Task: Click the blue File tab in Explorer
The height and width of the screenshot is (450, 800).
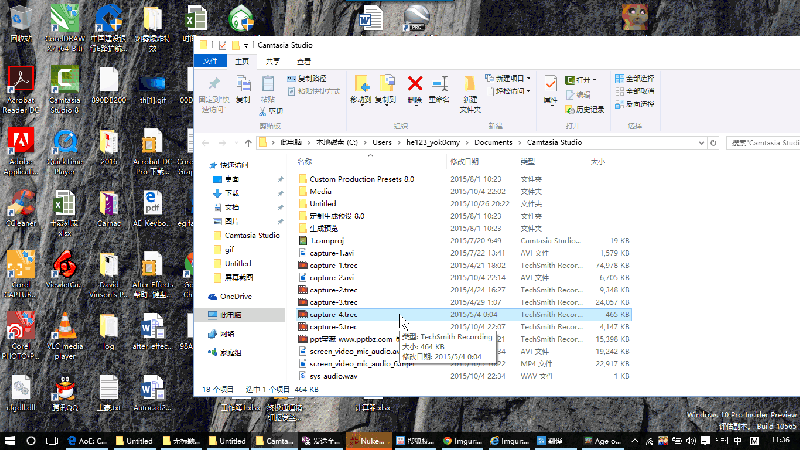Action: coord(210,61)
